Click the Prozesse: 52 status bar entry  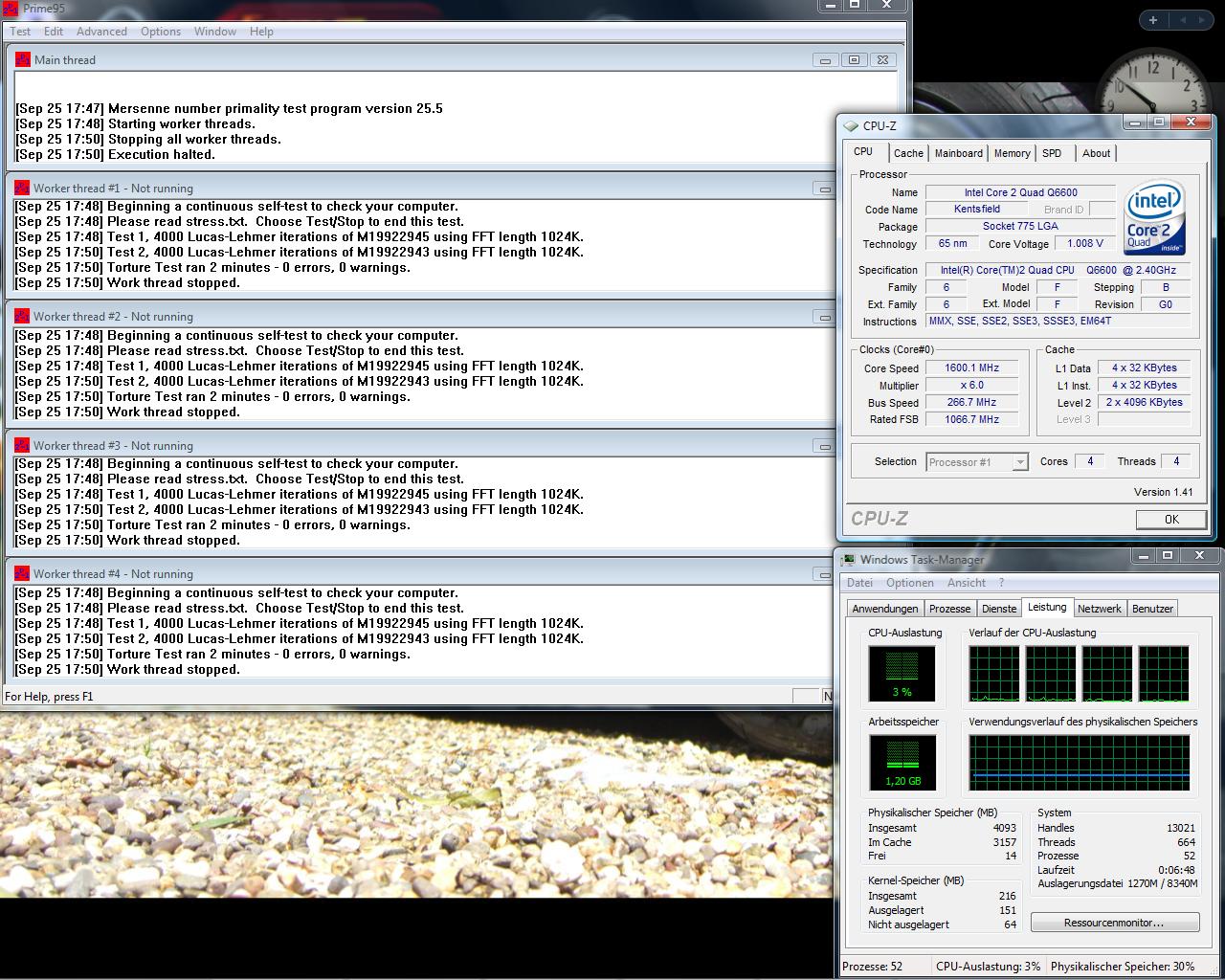pyautogui.click(x=872, y=967)
